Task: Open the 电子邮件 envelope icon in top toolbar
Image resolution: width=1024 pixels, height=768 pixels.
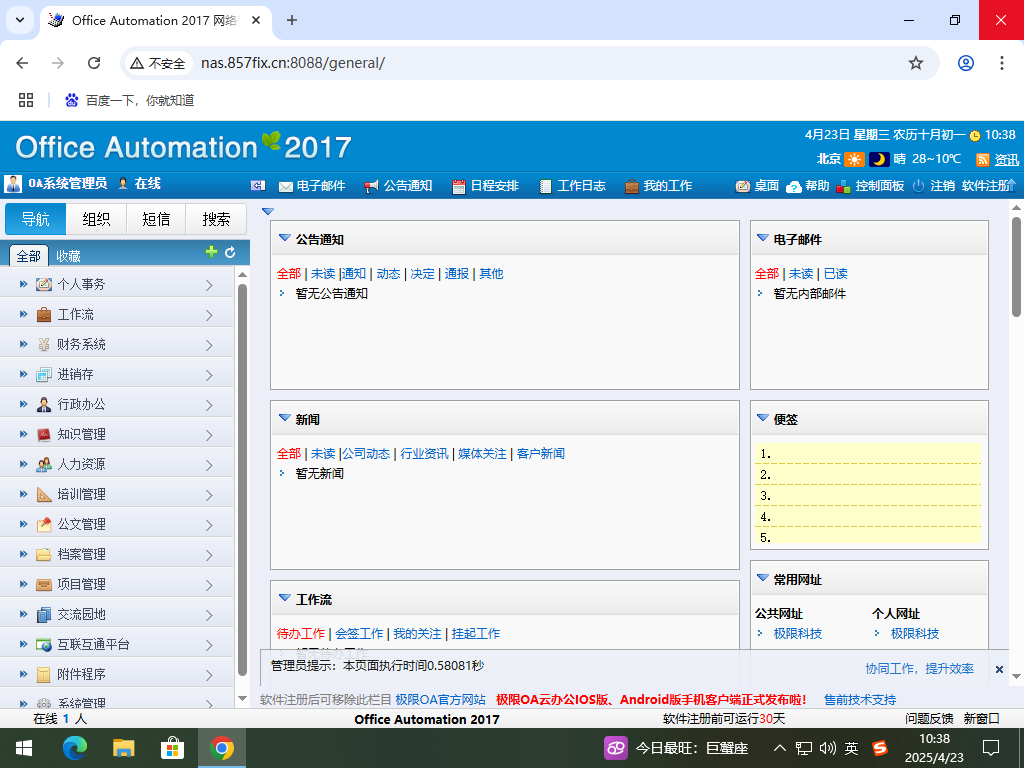Action: tap(285, 186)
